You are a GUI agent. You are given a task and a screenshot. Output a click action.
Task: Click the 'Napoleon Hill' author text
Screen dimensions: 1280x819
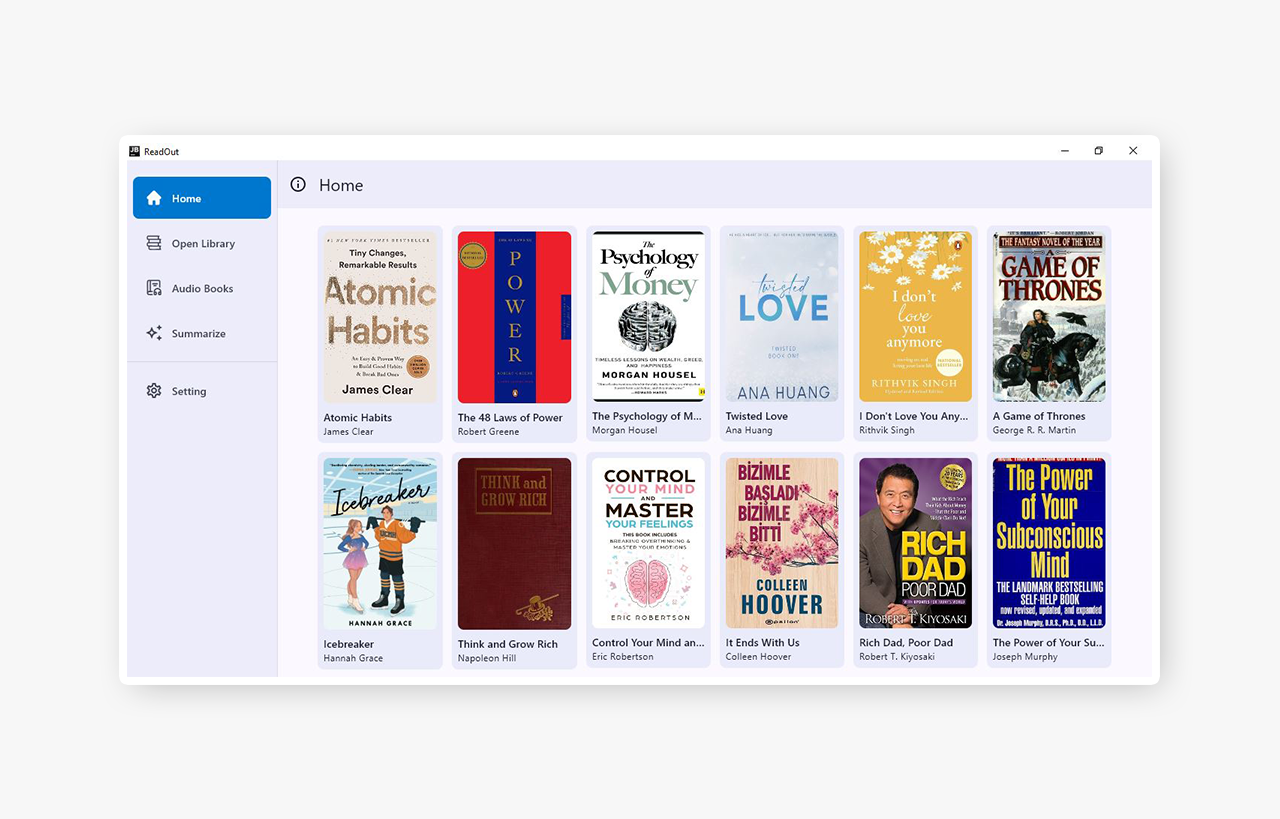[486, 658]
